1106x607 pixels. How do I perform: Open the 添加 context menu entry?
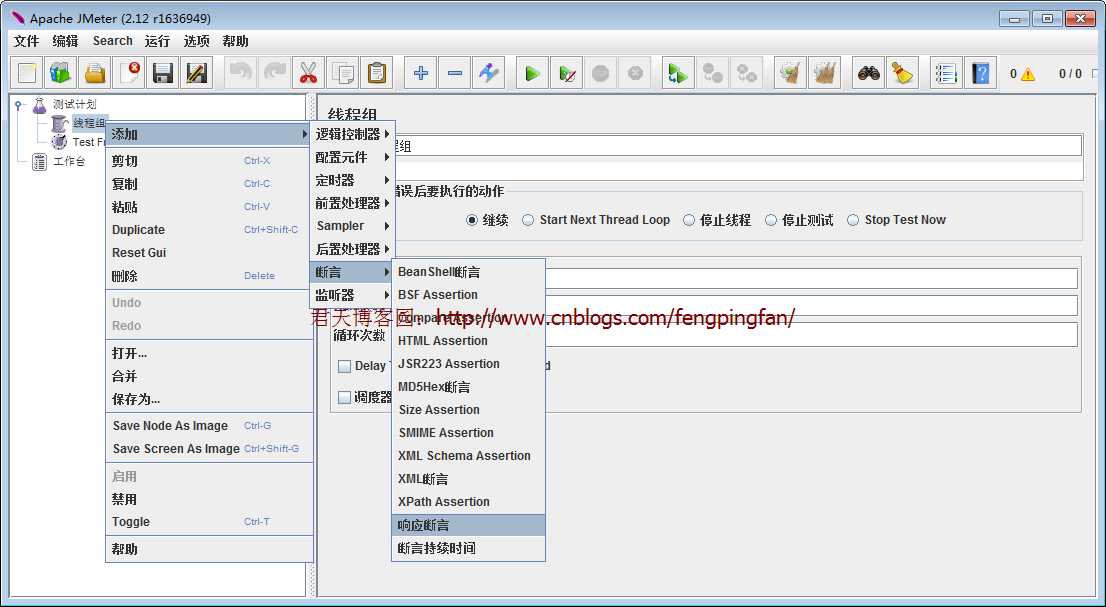(209, 134)
